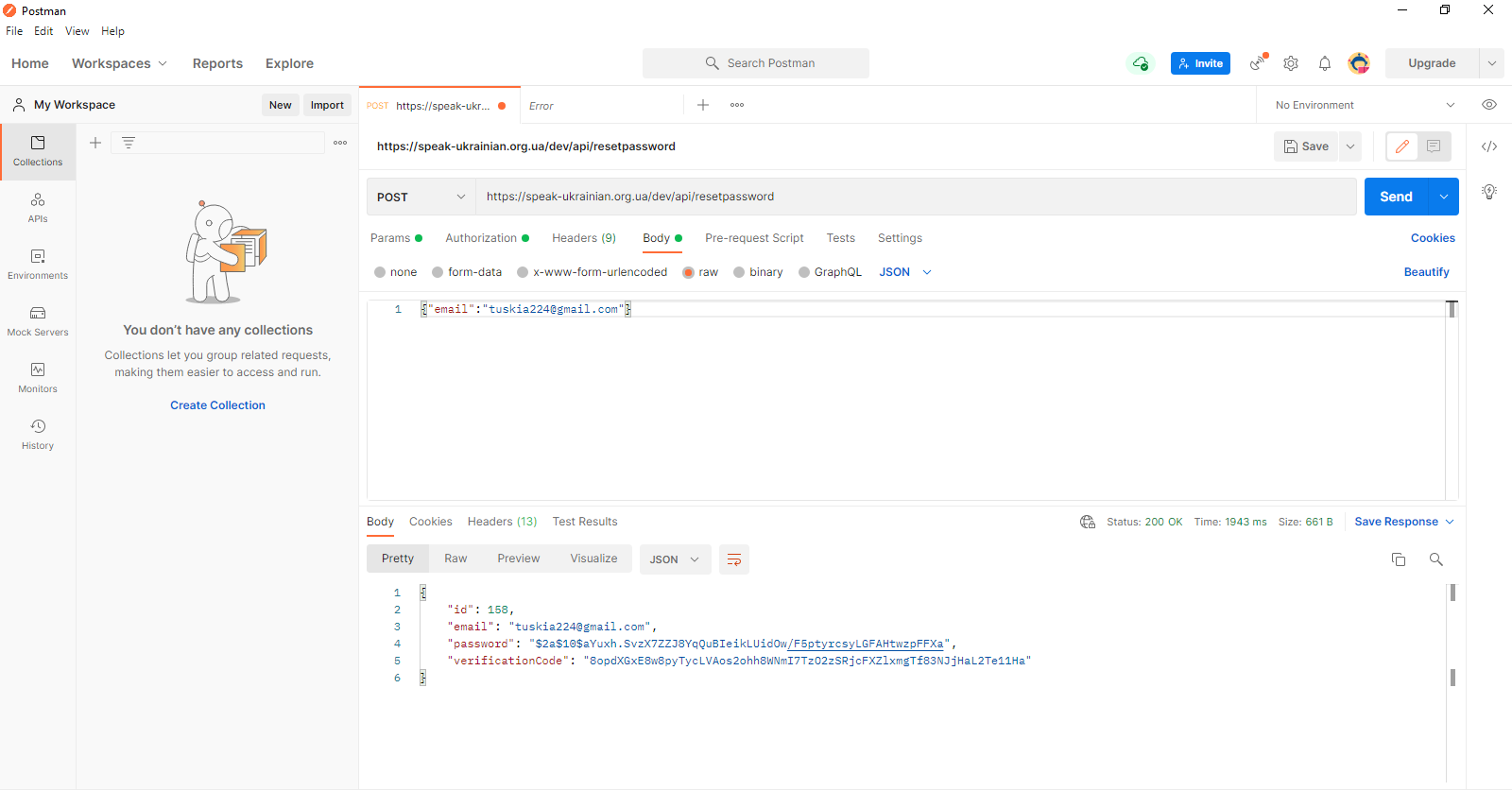Click the sync status cloud icon
1512x791 pixels.
1141,63
